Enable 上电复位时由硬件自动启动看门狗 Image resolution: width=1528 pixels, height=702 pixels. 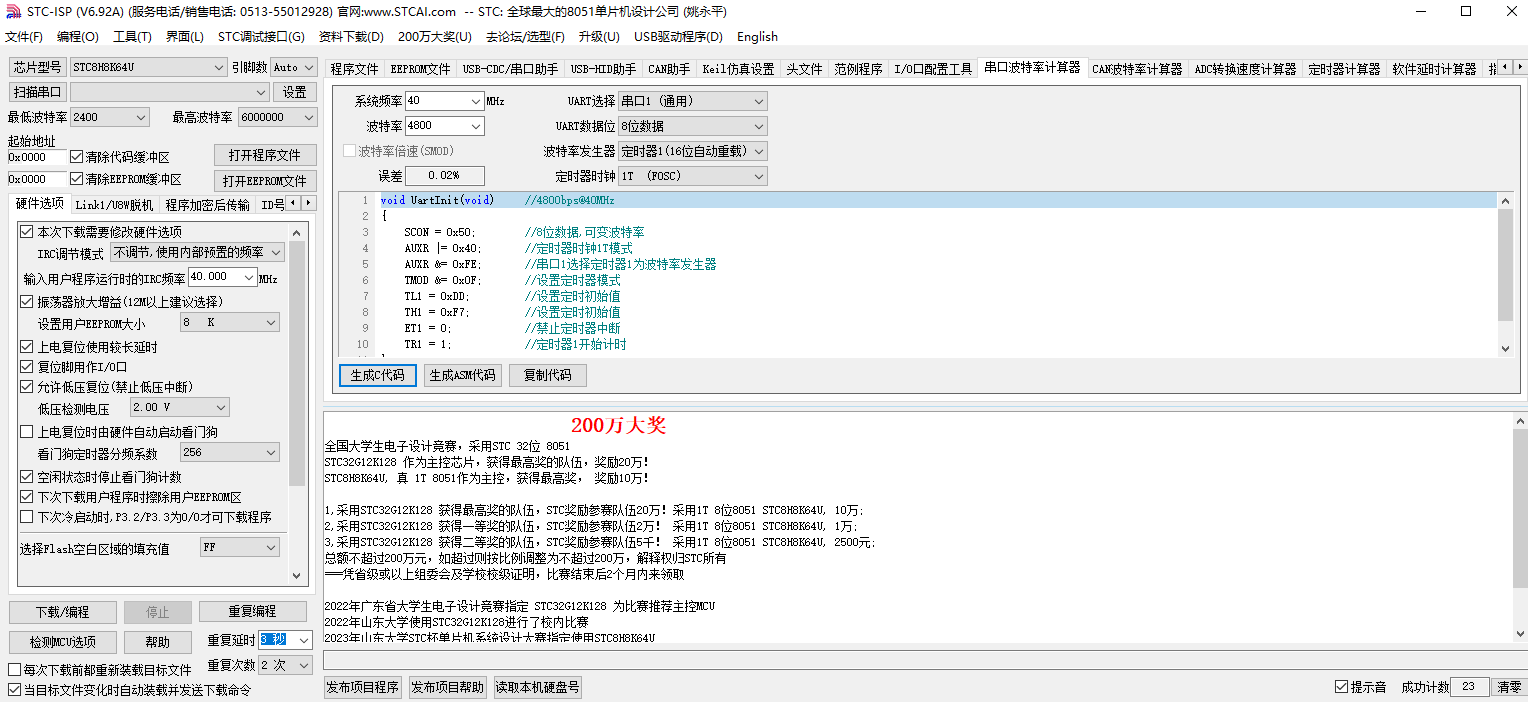[x=27, y=432]
